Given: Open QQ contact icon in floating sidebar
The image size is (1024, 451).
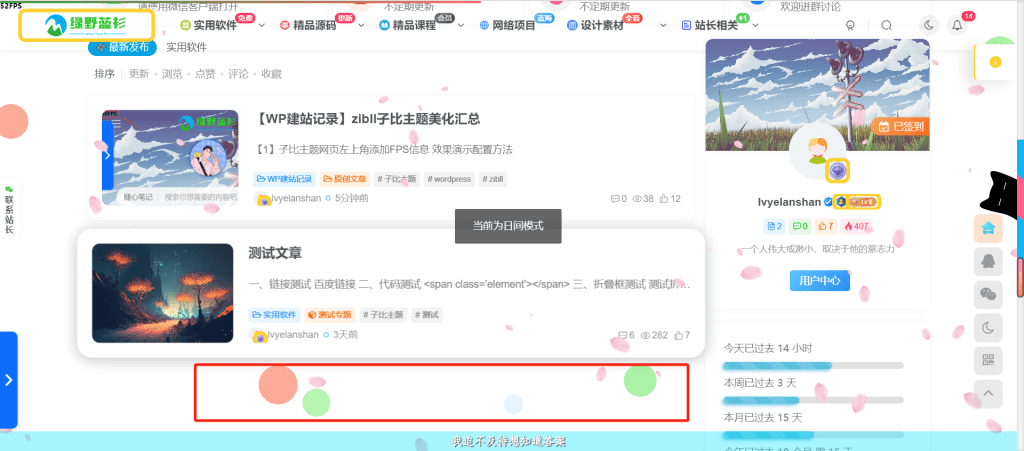Looking at the screenshot, I should click(988, 262).
